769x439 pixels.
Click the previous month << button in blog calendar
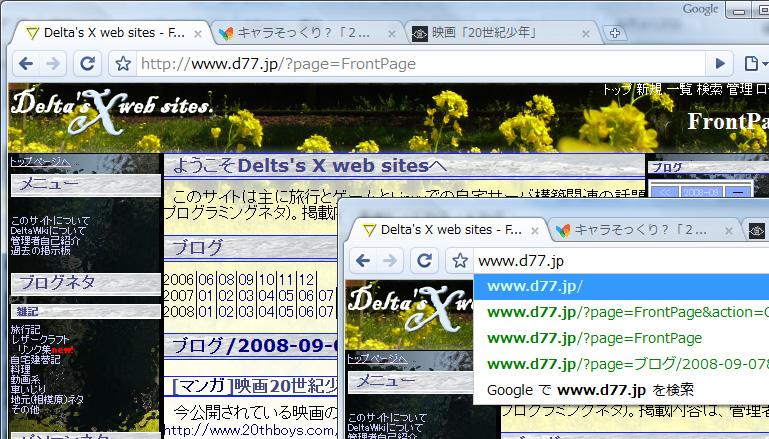pyautogui.click(x=666, y=191)
